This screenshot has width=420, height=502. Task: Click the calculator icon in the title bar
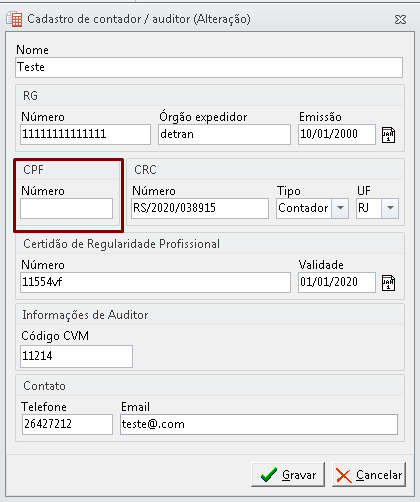[x=14, y=19]
